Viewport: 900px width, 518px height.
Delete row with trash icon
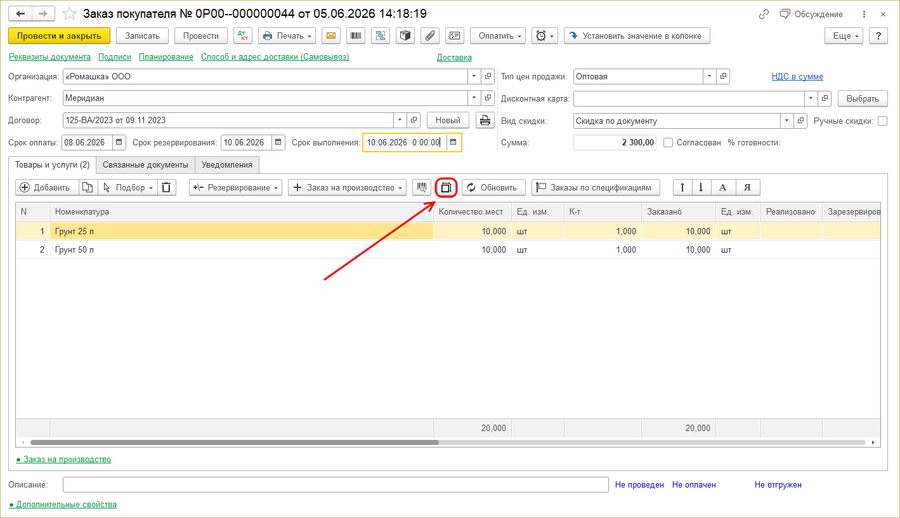(166, 187)
